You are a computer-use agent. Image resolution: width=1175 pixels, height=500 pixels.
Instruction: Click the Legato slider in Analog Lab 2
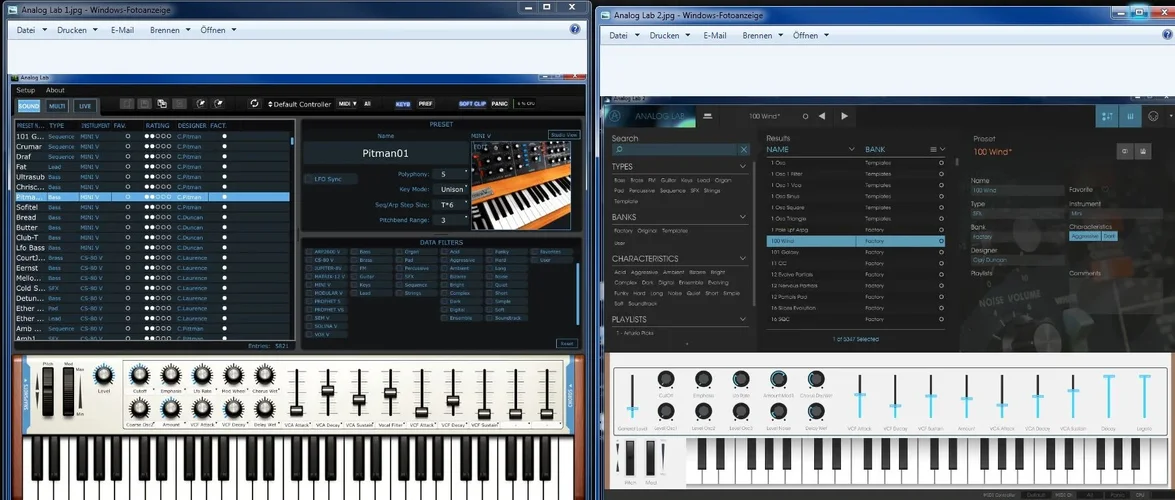1144,397
